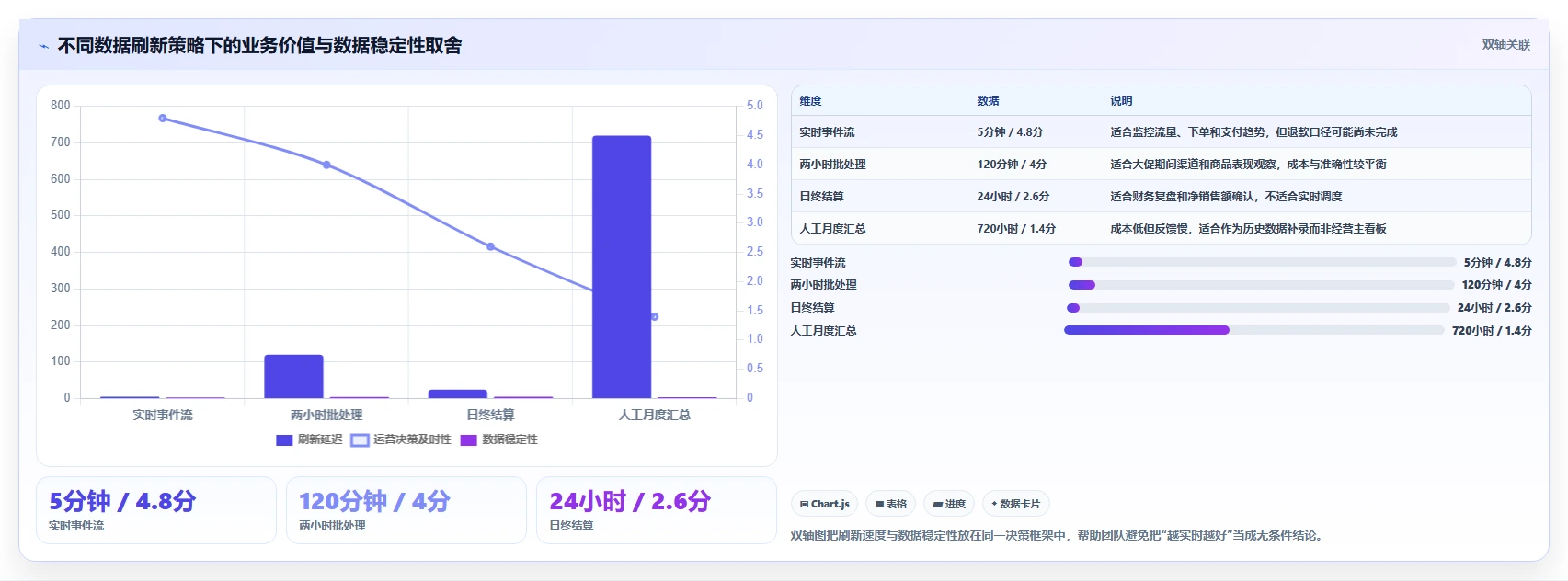
Task: Click the description starting 适合财务复盘
Action: pos(1226,197)
